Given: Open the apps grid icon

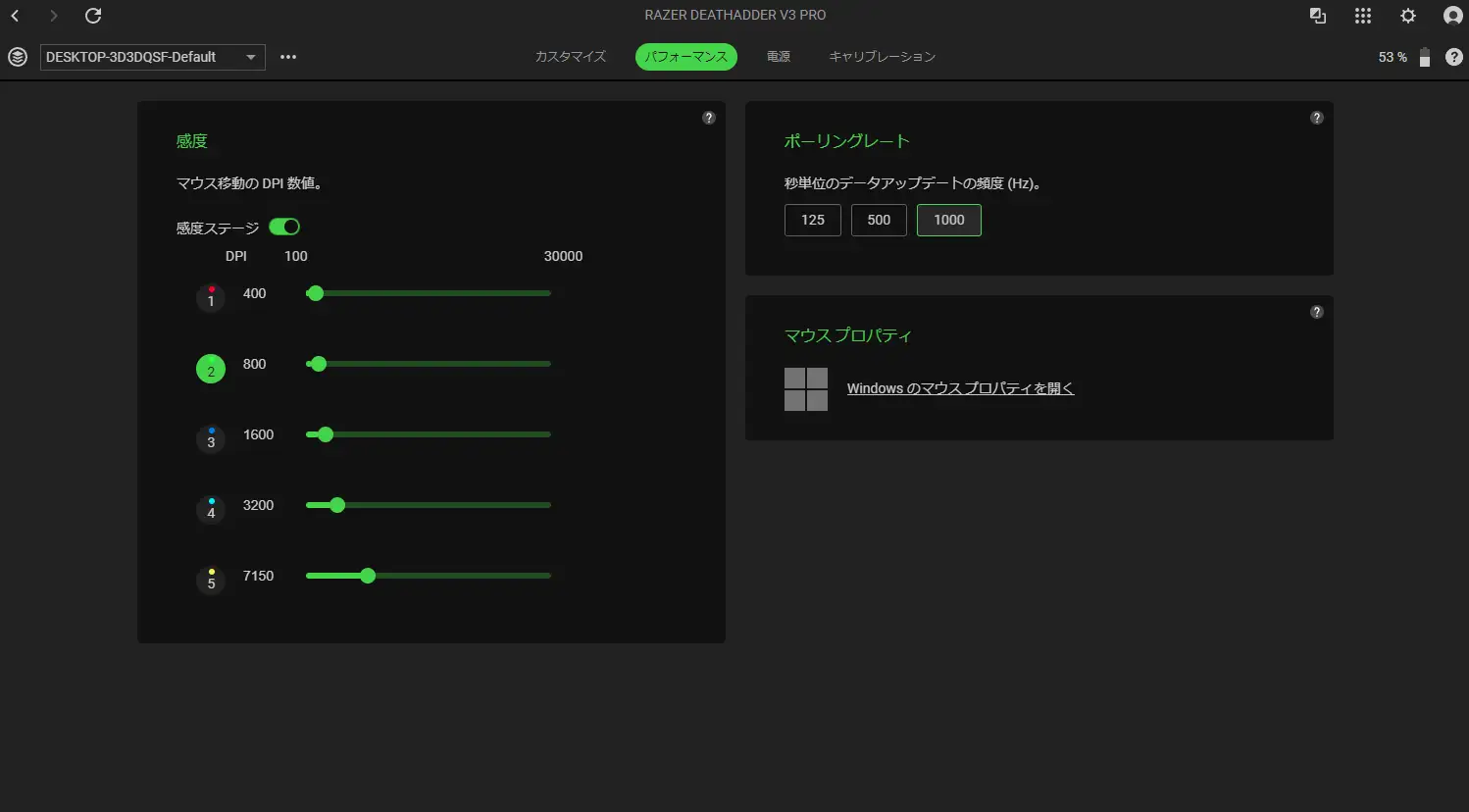Looking at the screenshot, I should 1363,16.
